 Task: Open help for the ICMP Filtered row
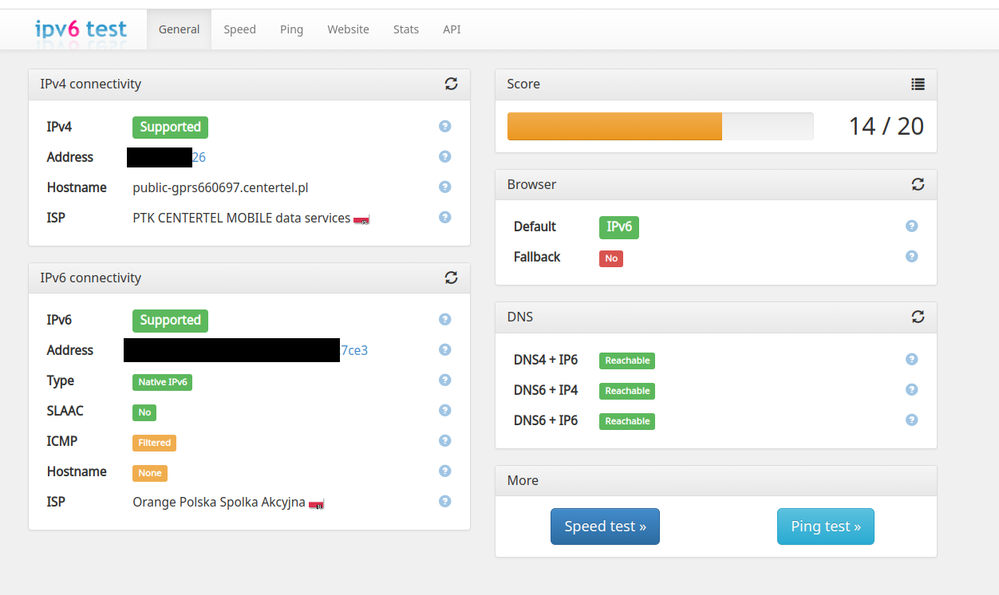(445, 441)
